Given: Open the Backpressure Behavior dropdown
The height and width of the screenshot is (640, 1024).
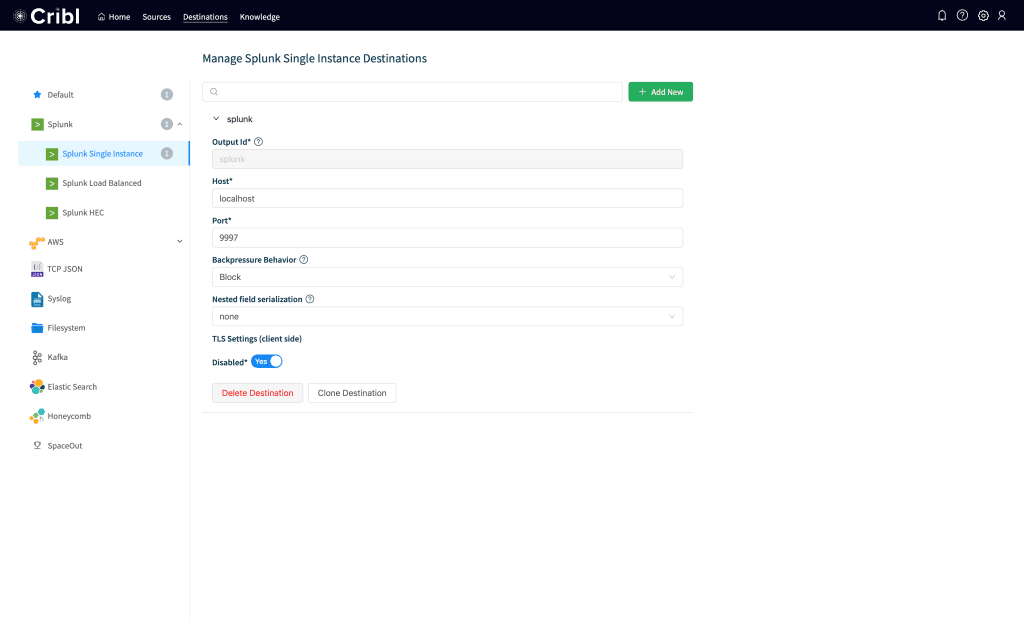Looking at the screenshot, I should click(447, 277).
